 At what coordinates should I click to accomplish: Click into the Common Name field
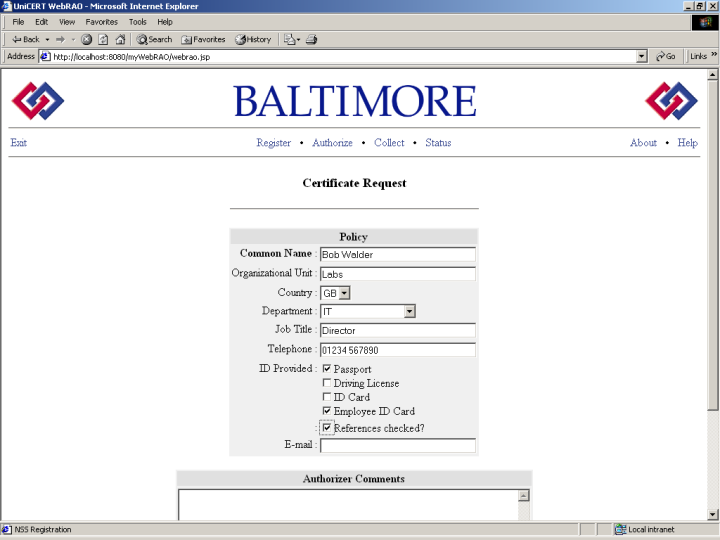coord(398,254)
